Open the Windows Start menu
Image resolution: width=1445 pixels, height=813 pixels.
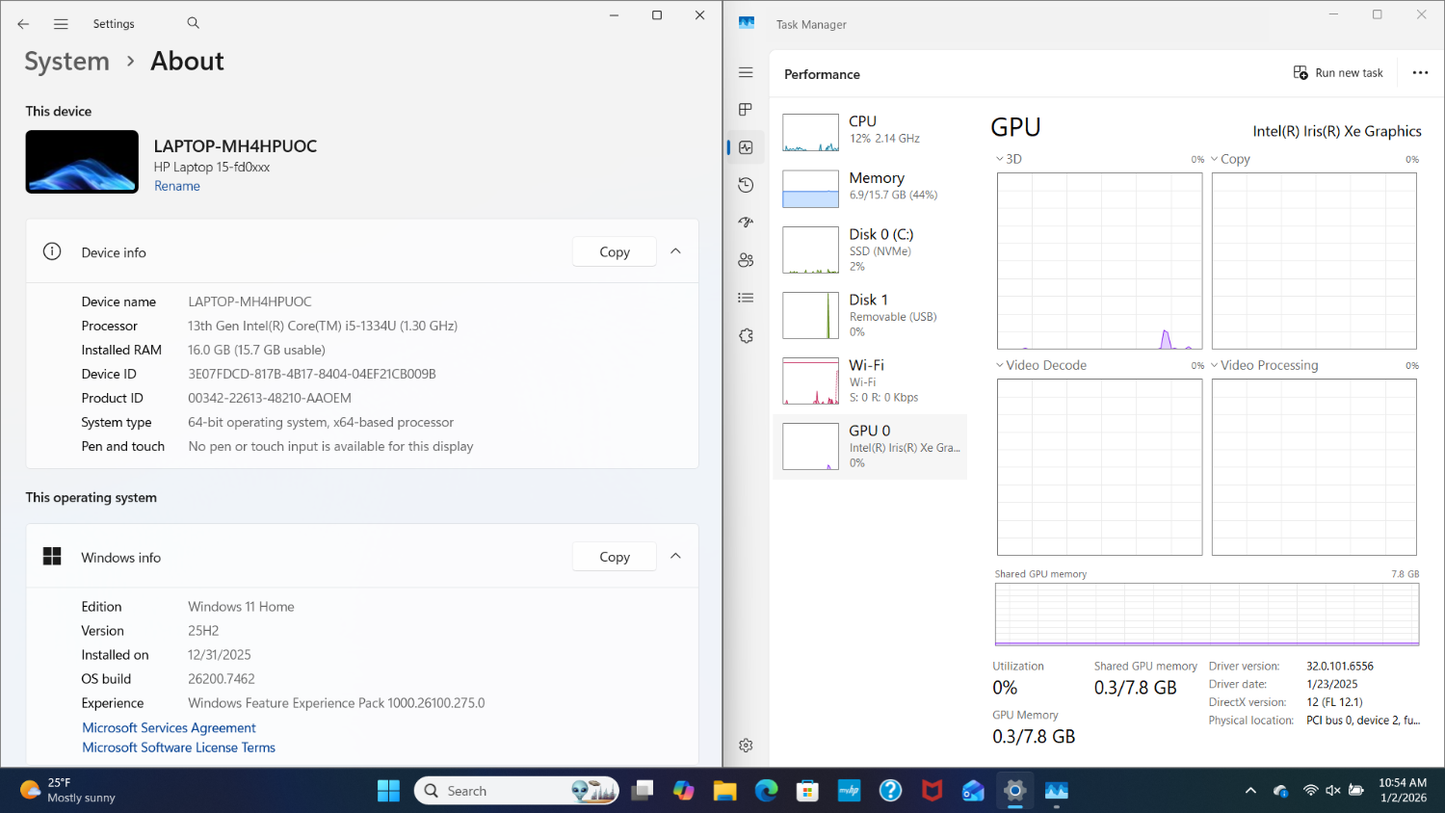point(388,791)
